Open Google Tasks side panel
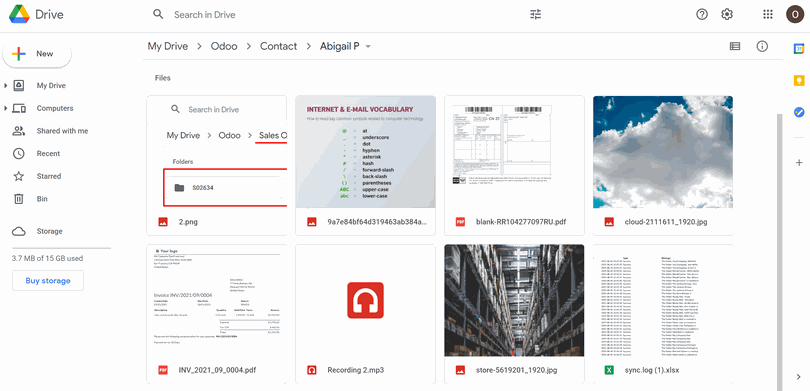810x391 pixels. tap(799, 112)
